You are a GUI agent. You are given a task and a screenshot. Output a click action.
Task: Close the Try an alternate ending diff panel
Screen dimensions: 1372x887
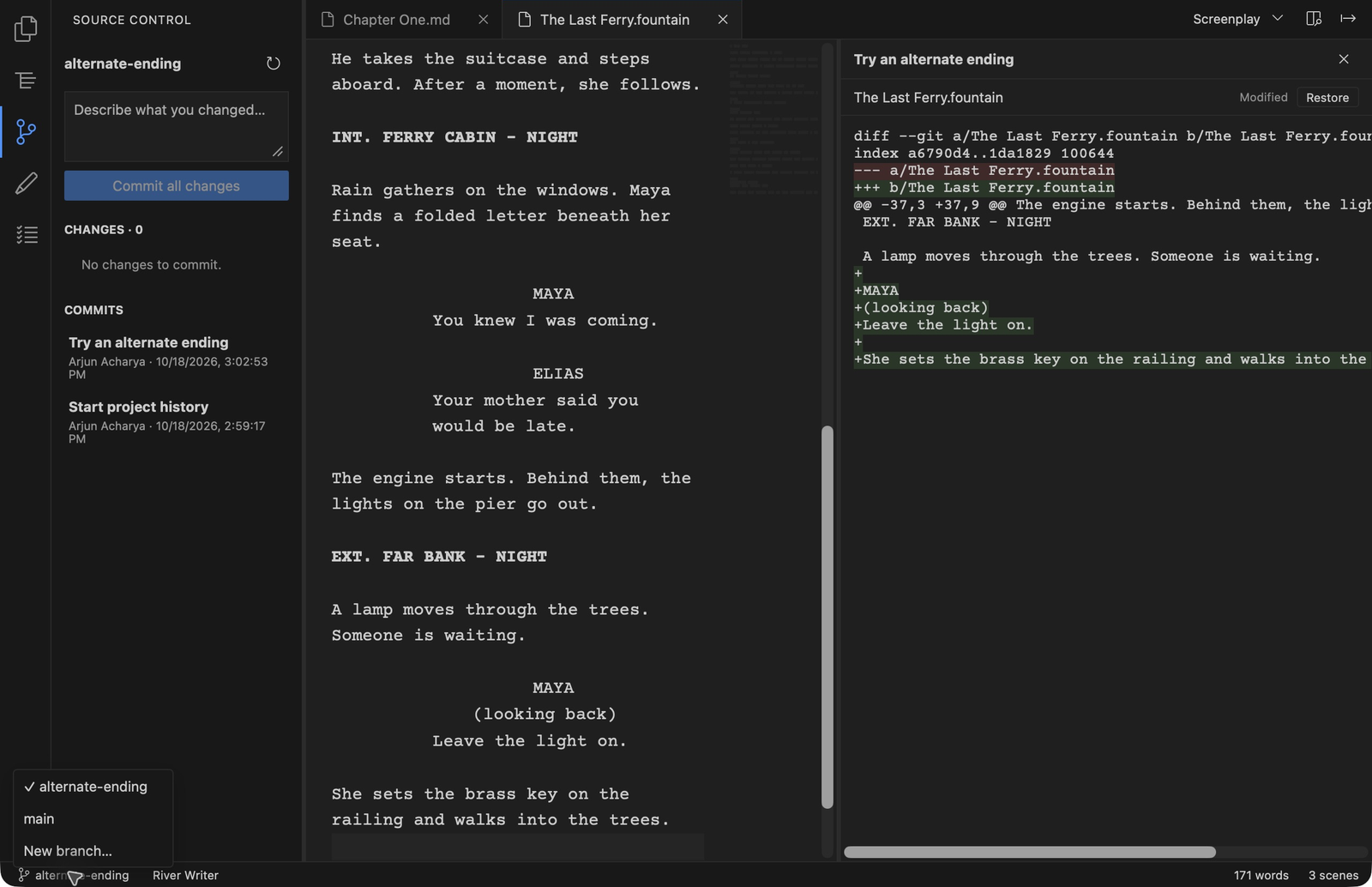pos(1344,59)
